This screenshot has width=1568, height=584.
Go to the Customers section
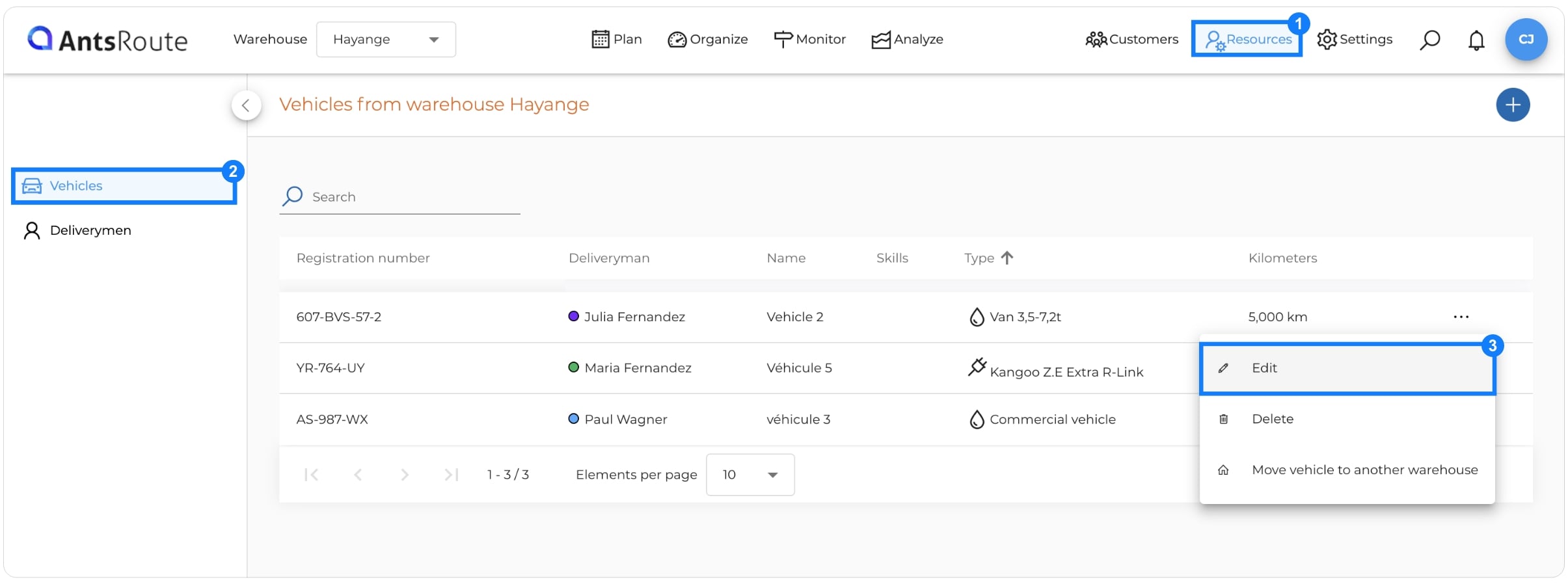tap(1132, 40)
